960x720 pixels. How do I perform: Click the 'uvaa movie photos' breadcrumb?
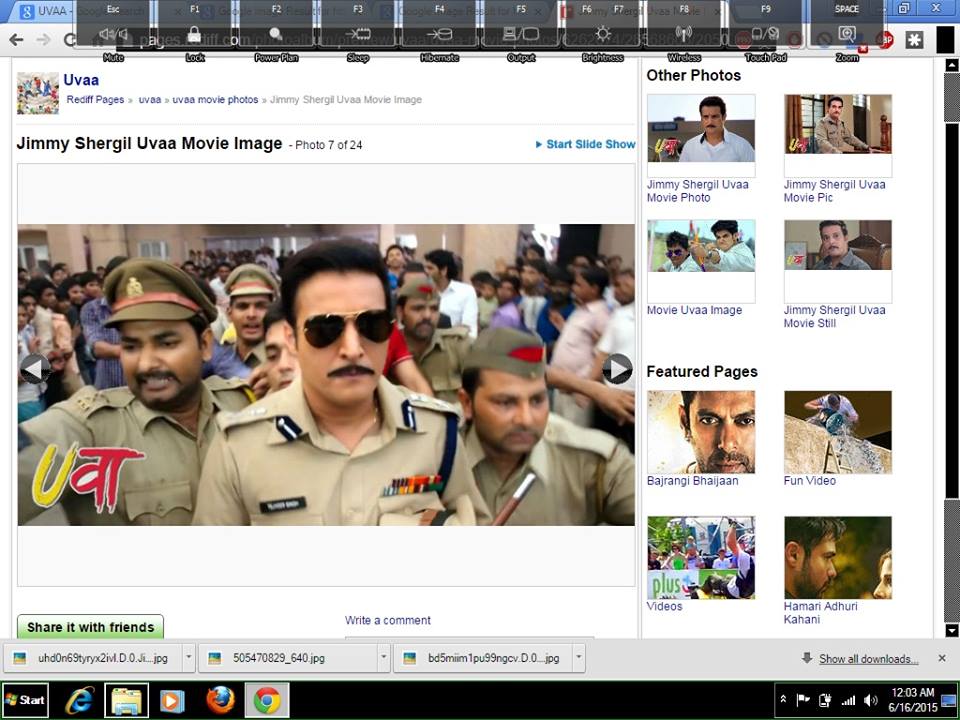215,100
